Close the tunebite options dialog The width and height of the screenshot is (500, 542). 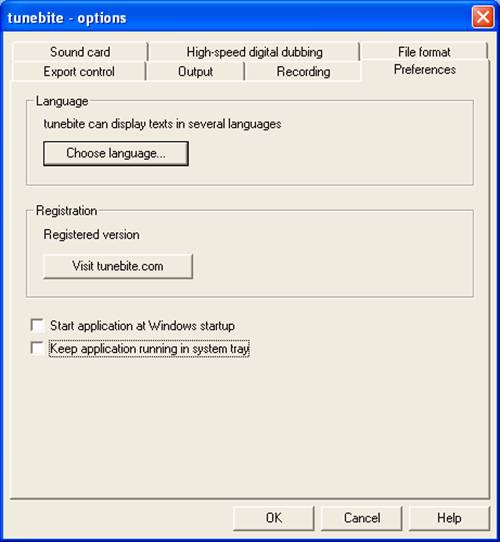[x=483, y=17]
